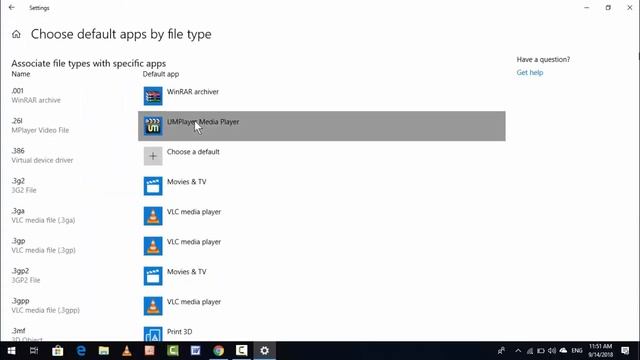The height and width of the screenshot is (360, 640).
Task: Open Task View from the taskbar
Action: click(x=34, y=351)
